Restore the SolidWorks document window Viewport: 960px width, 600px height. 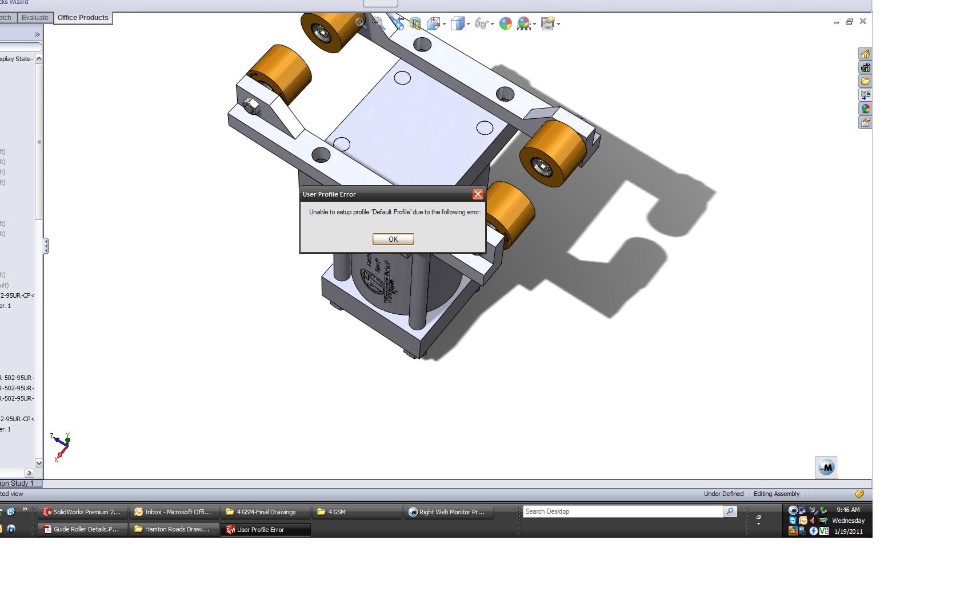(x=849, y=21)
